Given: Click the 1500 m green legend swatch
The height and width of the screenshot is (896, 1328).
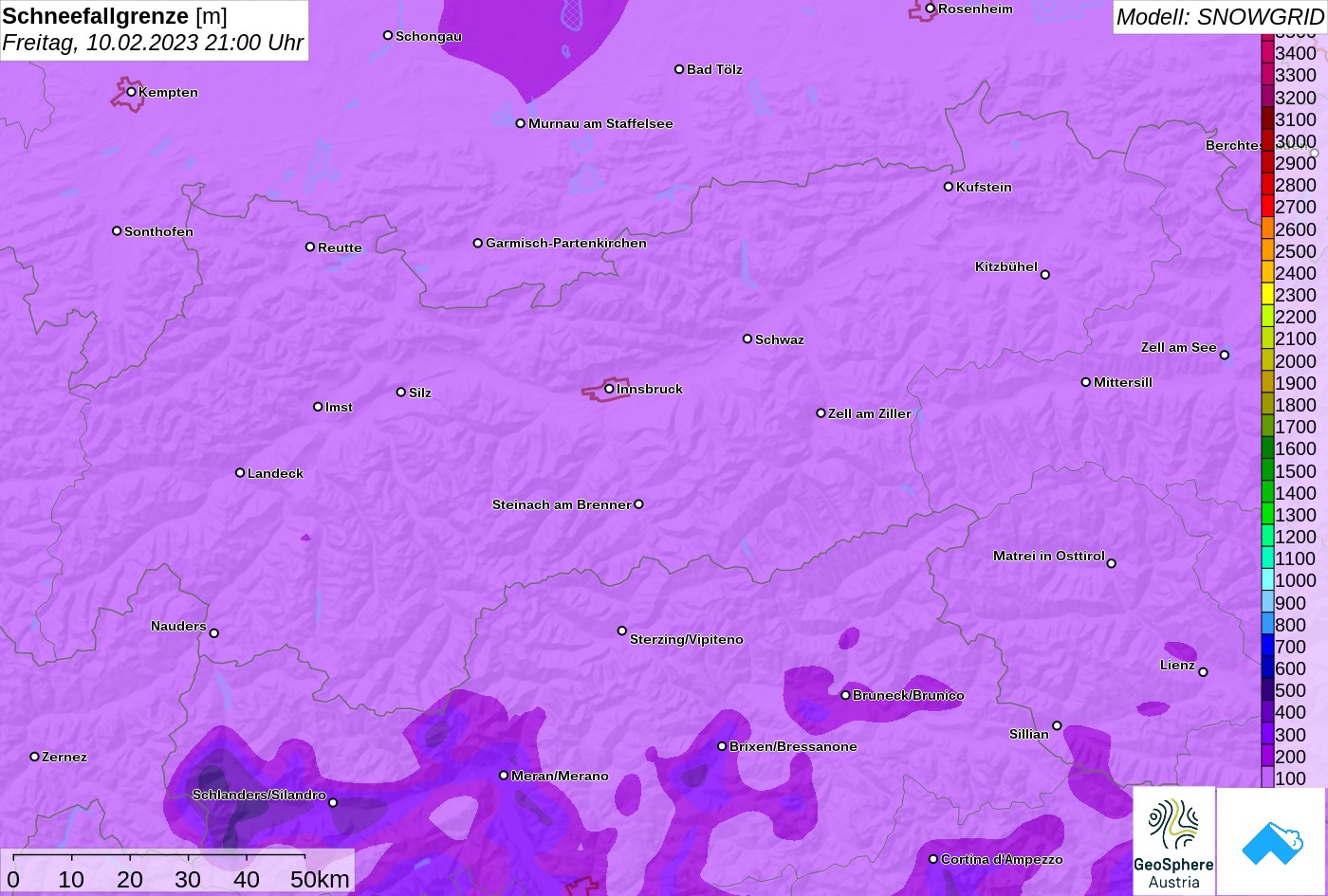Looking at the screenshot, I should 1267,470.
